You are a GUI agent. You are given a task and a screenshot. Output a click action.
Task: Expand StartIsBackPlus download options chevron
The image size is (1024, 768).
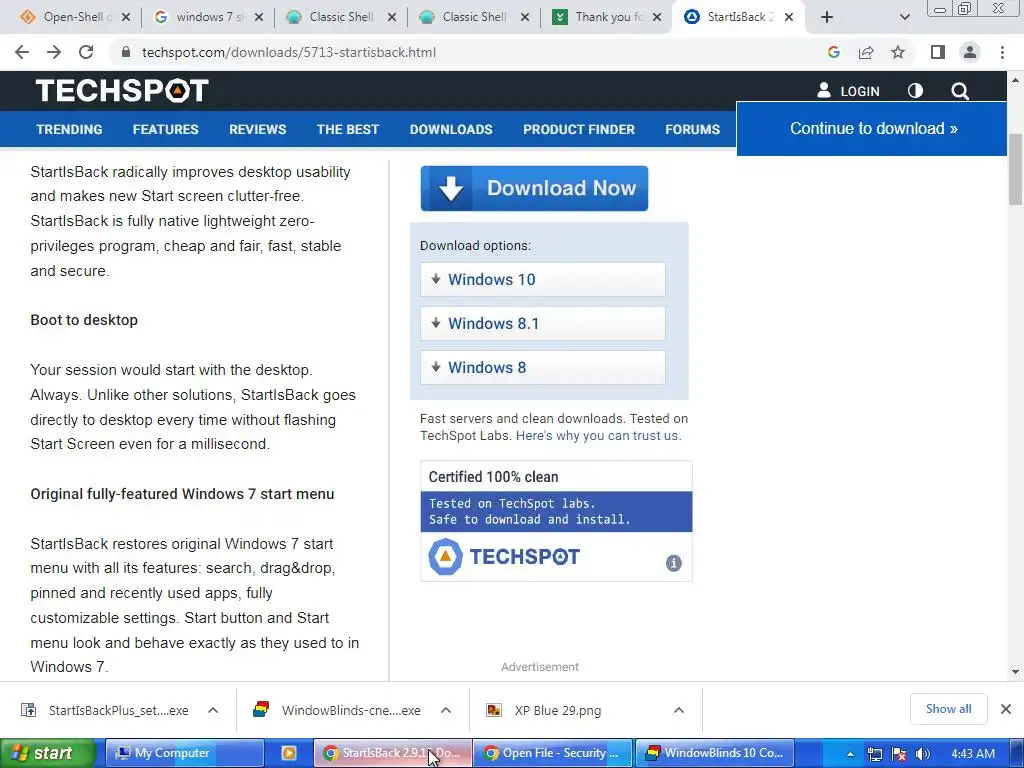tap(213, 711)
